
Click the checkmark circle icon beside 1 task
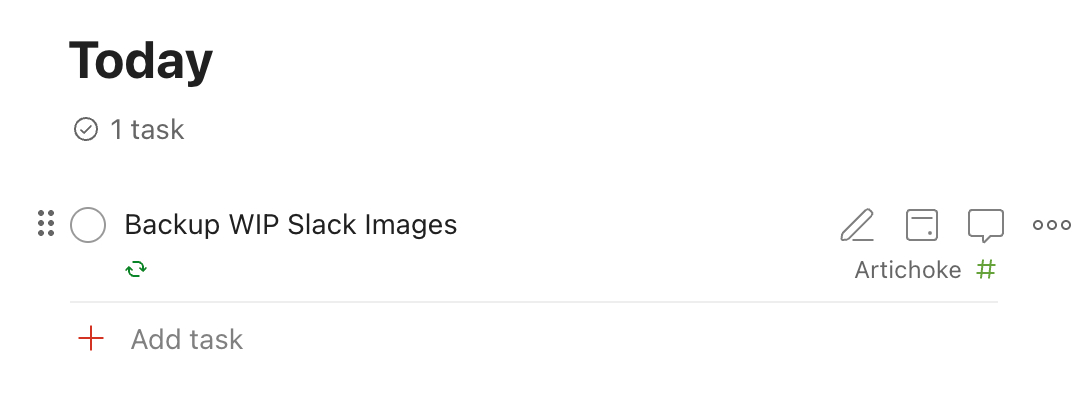(86, 129)
